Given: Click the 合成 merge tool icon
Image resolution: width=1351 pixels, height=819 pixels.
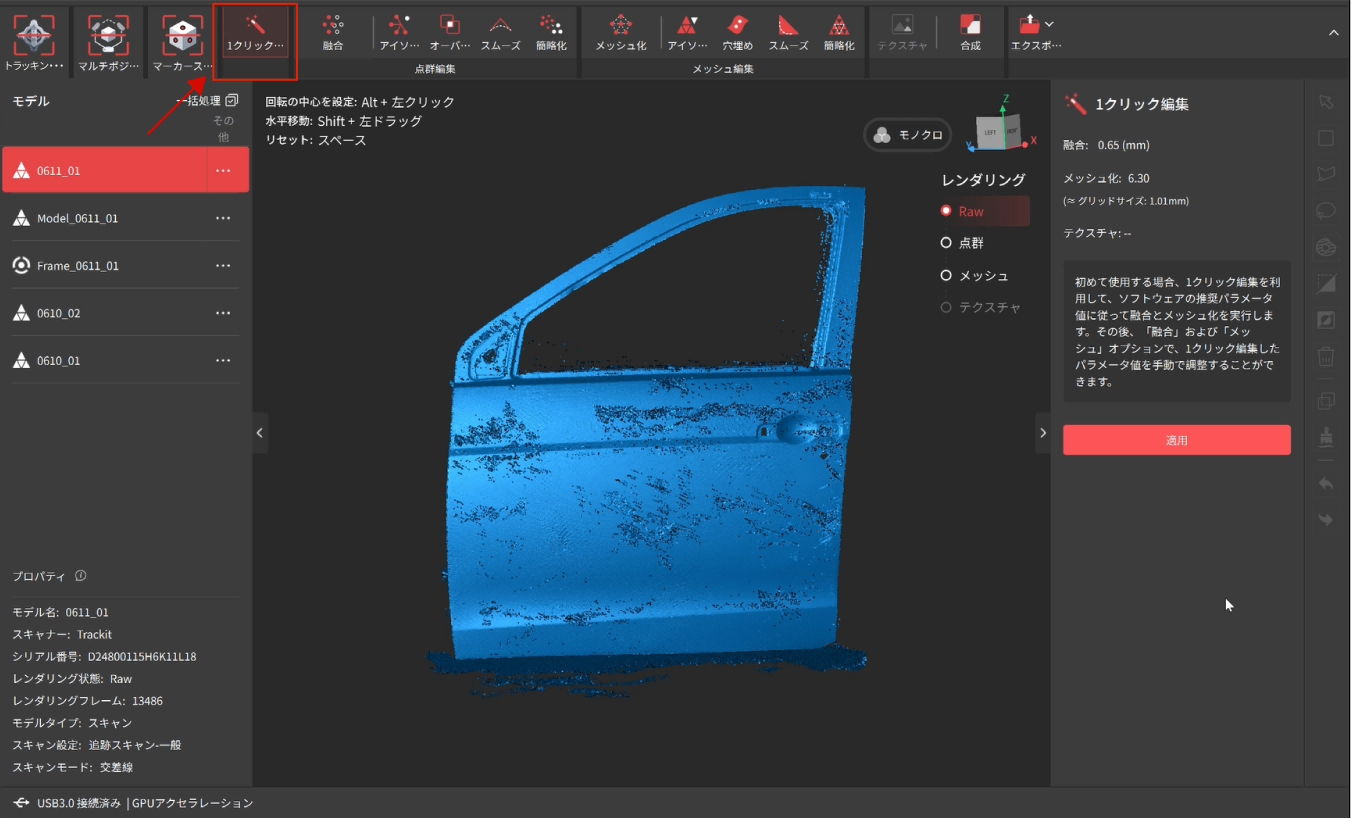Looking at the screenshot, I should [970, 31].
